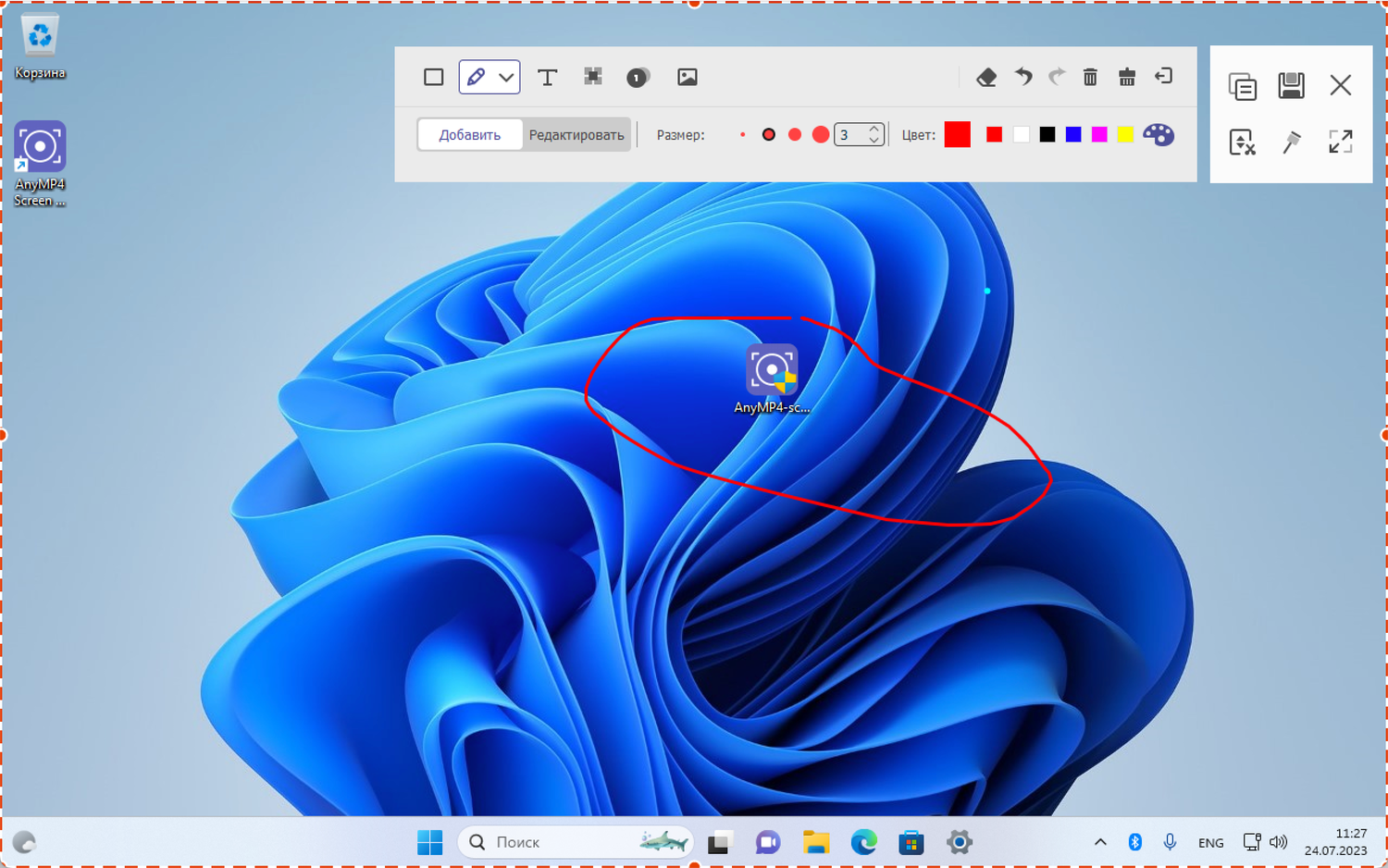
Task: Choose the smallest brush size dot
Action: (x=742, y=135)
